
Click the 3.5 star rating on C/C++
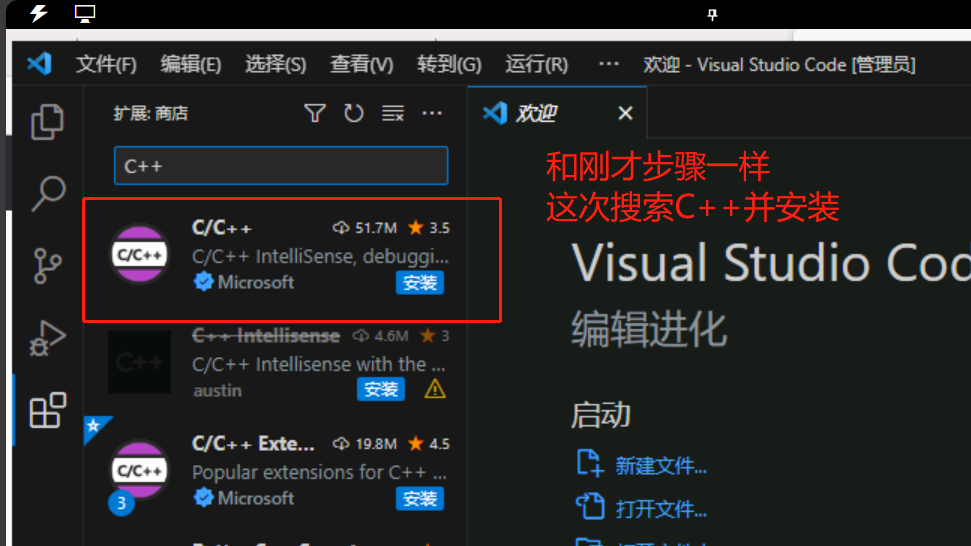tap(439, 228)
